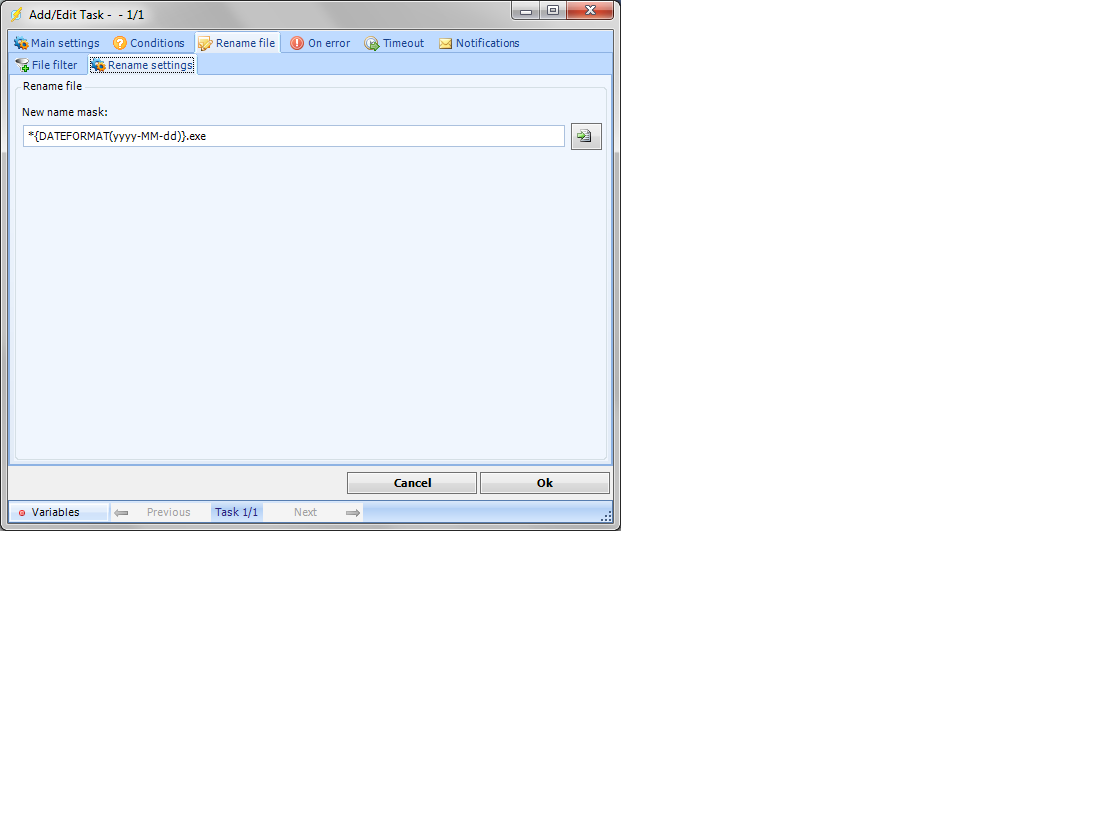This screenshot has width=1095, height=821.
Task: Minimize the Add/Edit Task window
Action: point(527,11)
